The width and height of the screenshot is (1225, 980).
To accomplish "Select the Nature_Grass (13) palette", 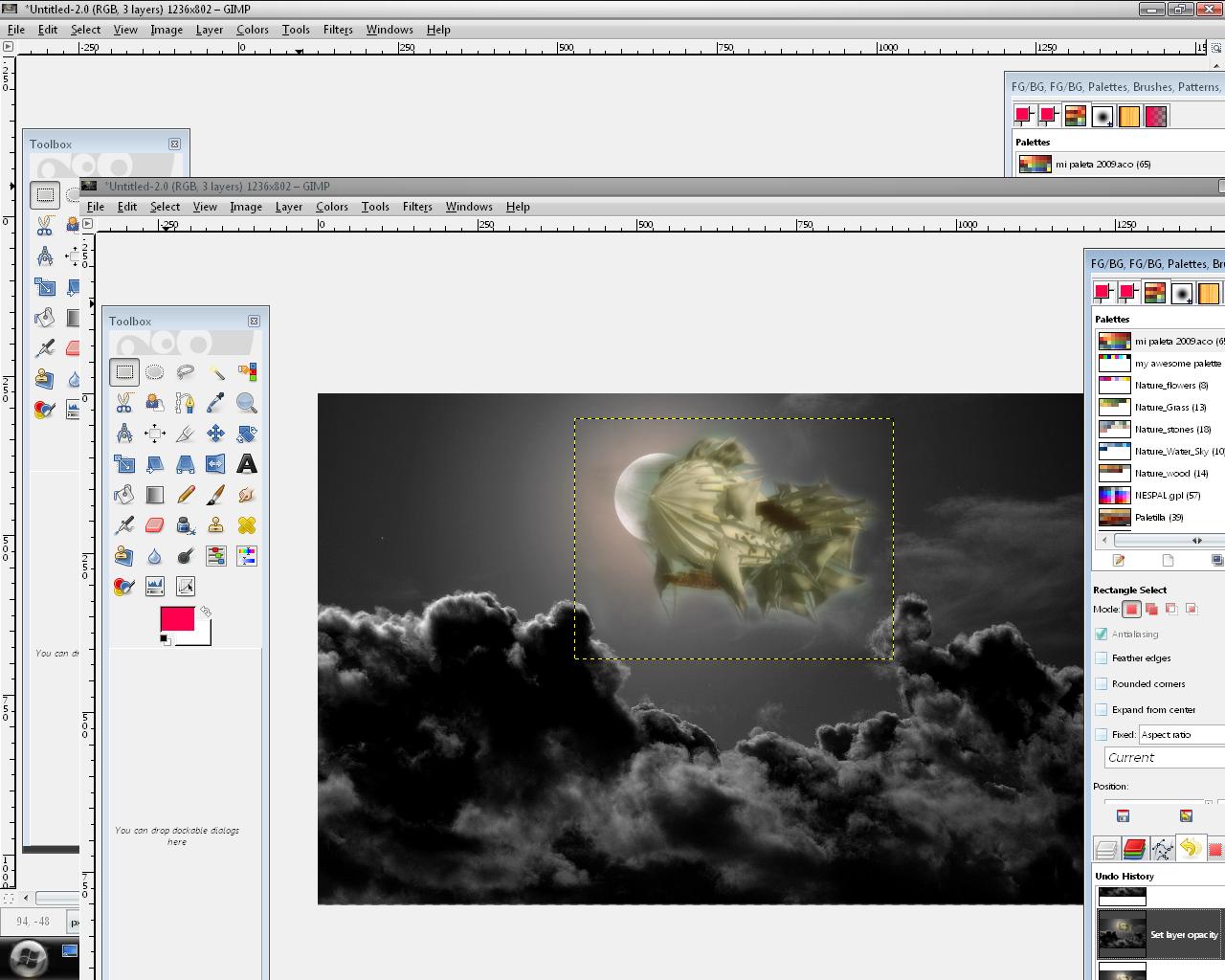I will coord(1161,408).
